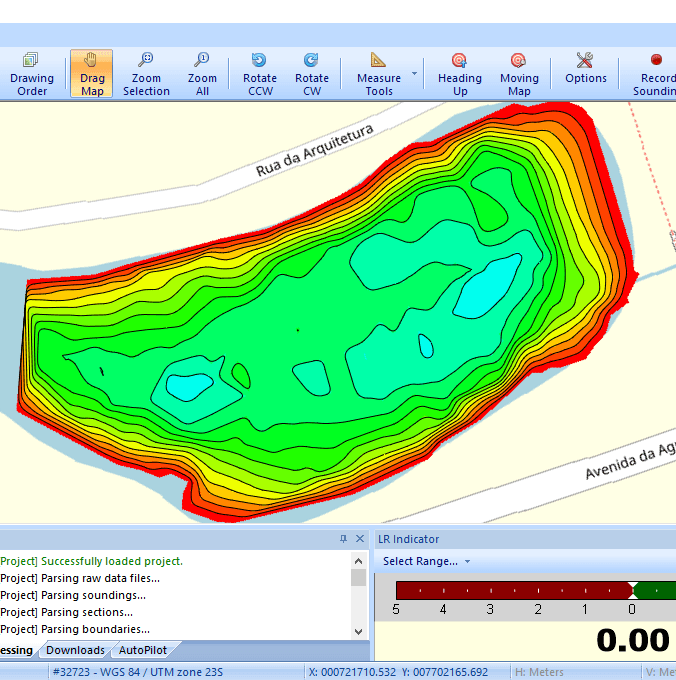Click the Zoom Selection tool
The height and width of the screenshot is (680, 676).
pyautogui.click(x=146, y=74)
